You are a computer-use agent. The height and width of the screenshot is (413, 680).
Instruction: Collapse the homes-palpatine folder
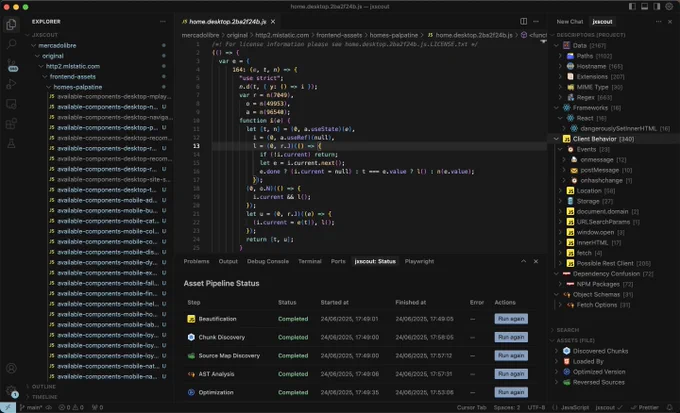tap(49, 87)
